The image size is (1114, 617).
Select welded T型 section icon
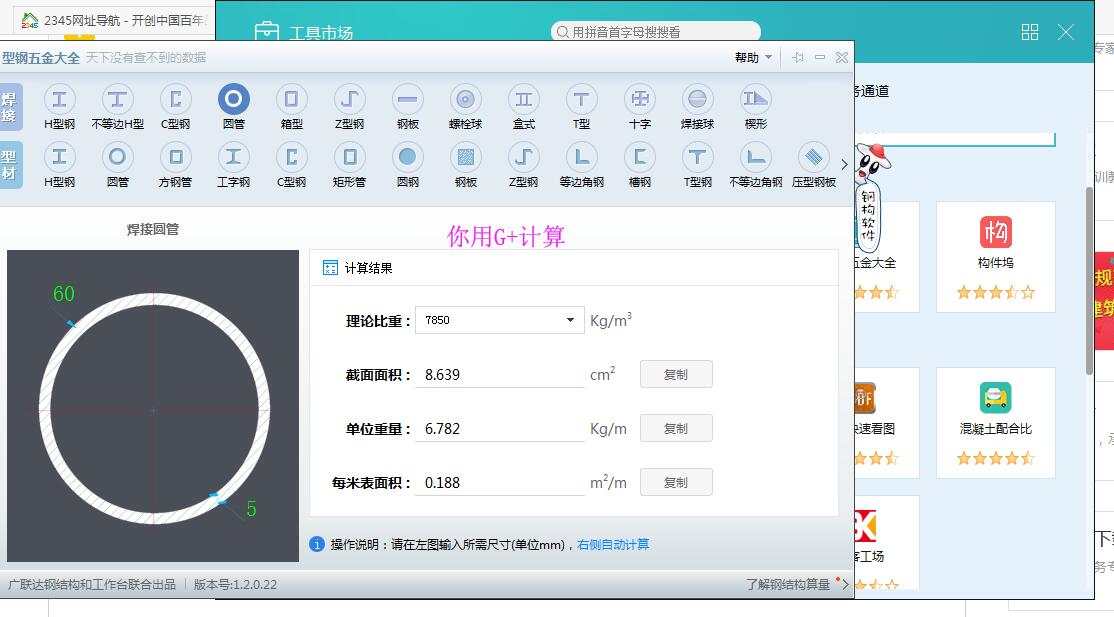point(581,100)
